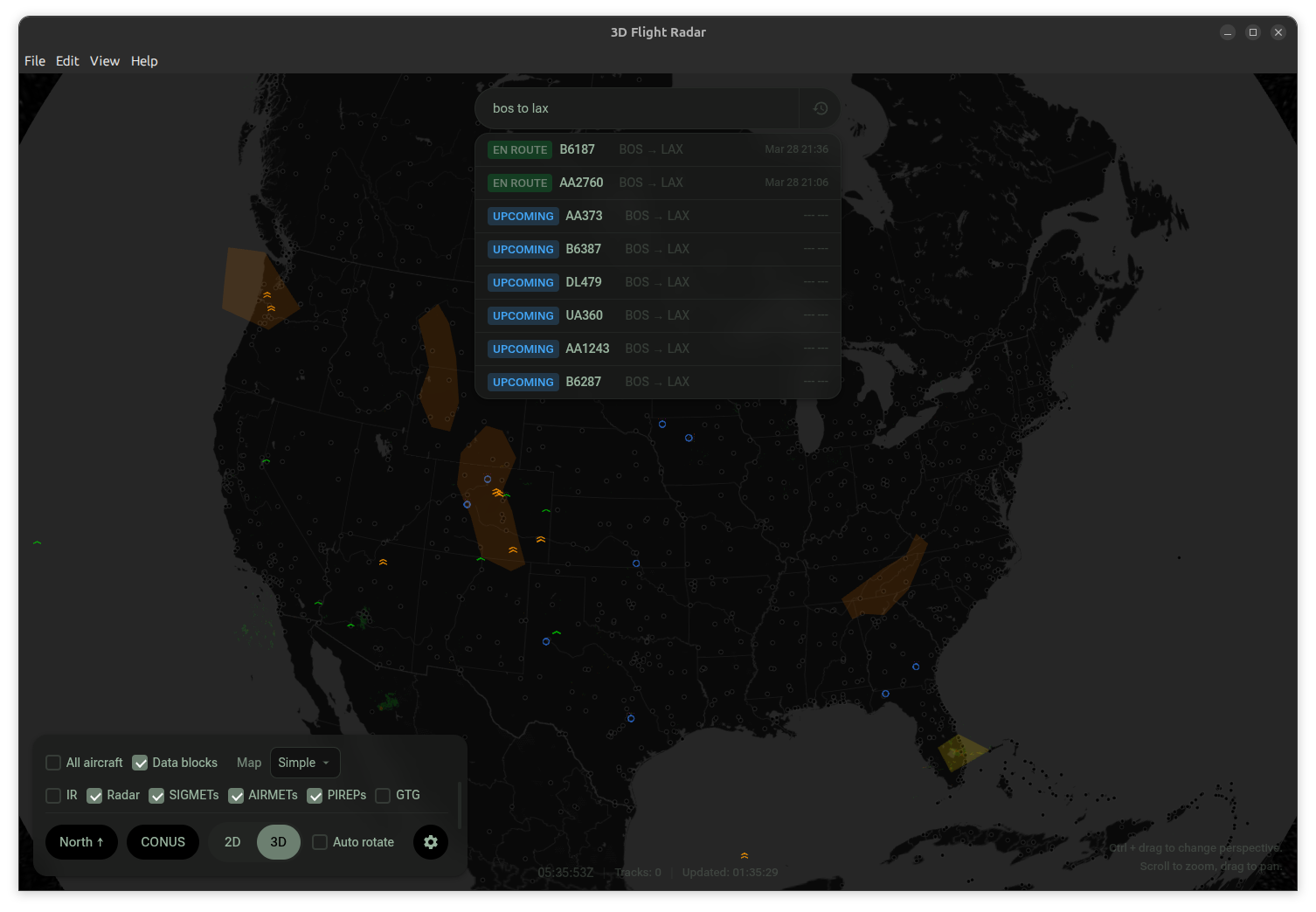
Task: Open the Map style dropdown showing Simple
Action: click(x=304, y=763)
